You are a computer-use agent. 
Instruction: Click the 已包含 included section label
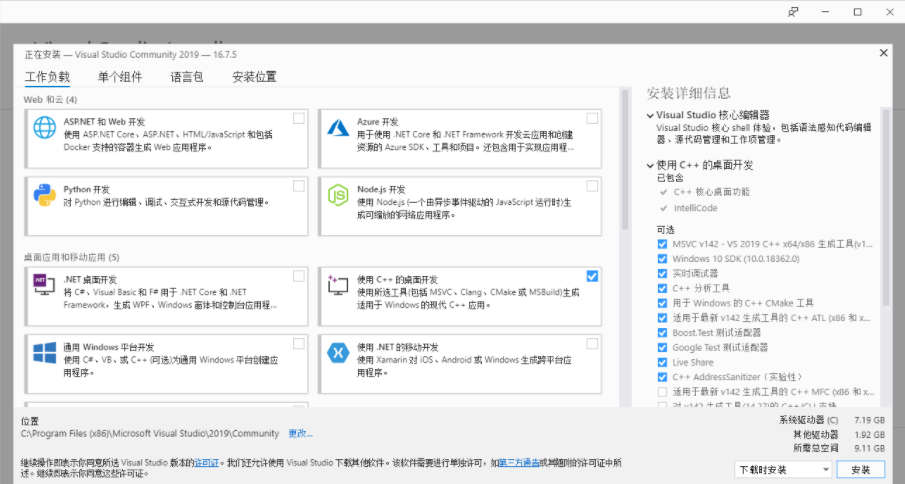coord(670,178)
